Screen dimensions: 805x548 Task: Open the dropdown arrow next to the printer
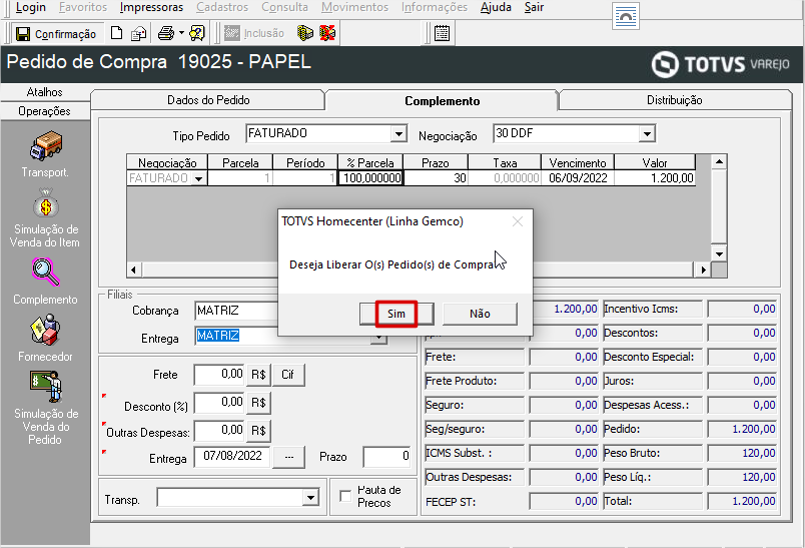[x=181, y=34]
